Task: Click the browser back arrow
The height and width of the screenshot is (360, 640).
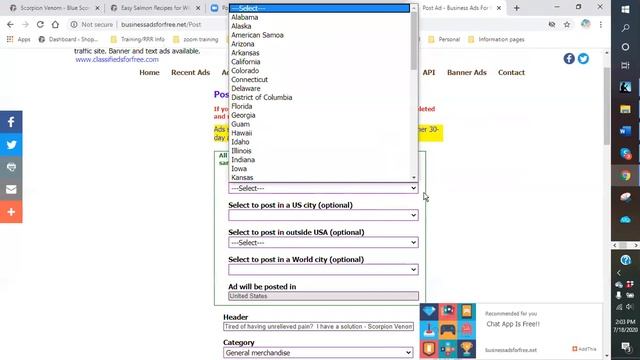Action: pyautogui.click(x=10, y=24)
